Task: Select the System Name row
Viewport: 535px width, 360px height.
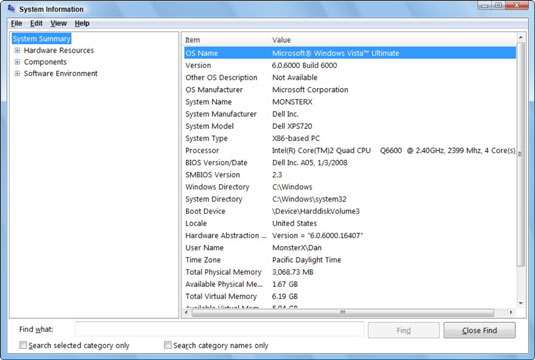Action: pyautogui.click(x=350, y=102)
